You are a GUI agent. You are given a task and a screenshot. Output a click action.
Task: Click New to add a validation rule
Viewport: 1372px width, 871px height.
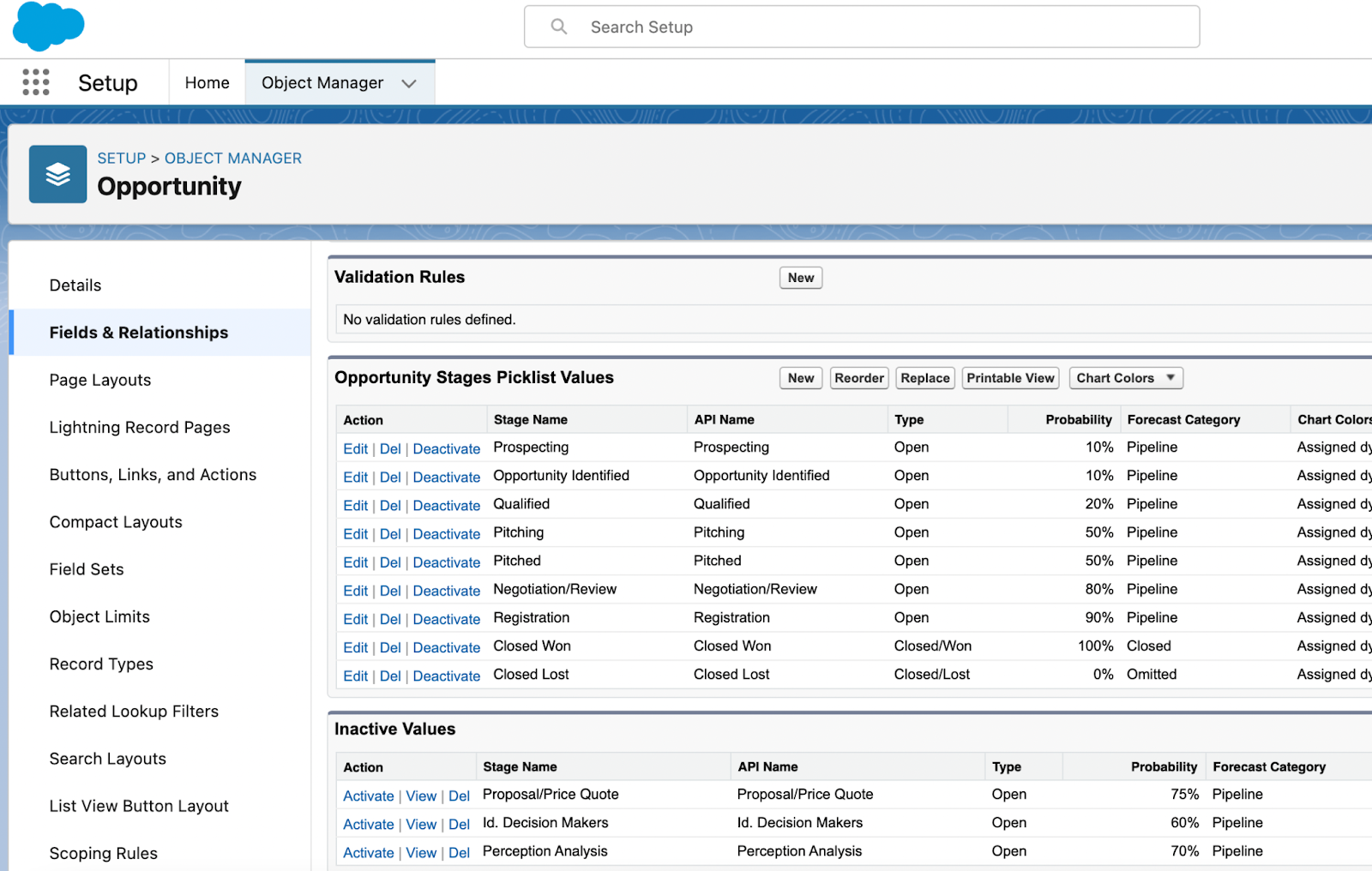tap(800, 277)
